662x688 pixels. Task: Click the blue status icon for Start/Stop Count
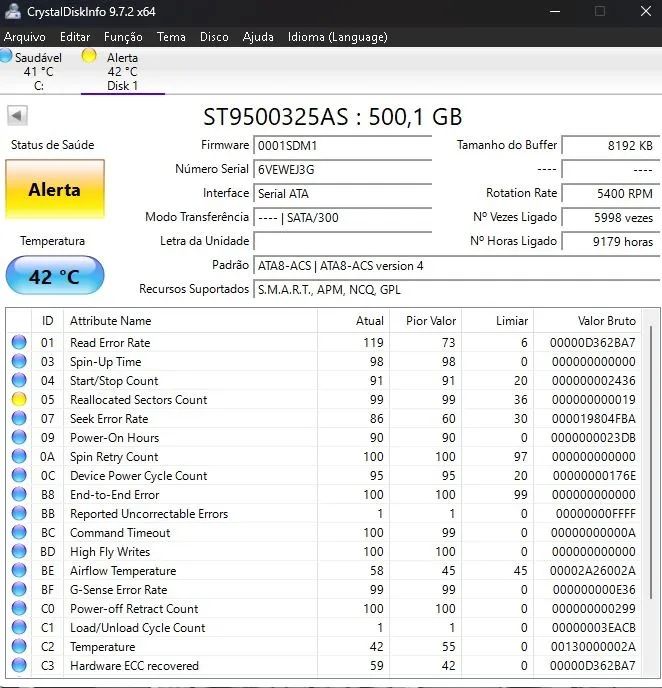point(19,380)
